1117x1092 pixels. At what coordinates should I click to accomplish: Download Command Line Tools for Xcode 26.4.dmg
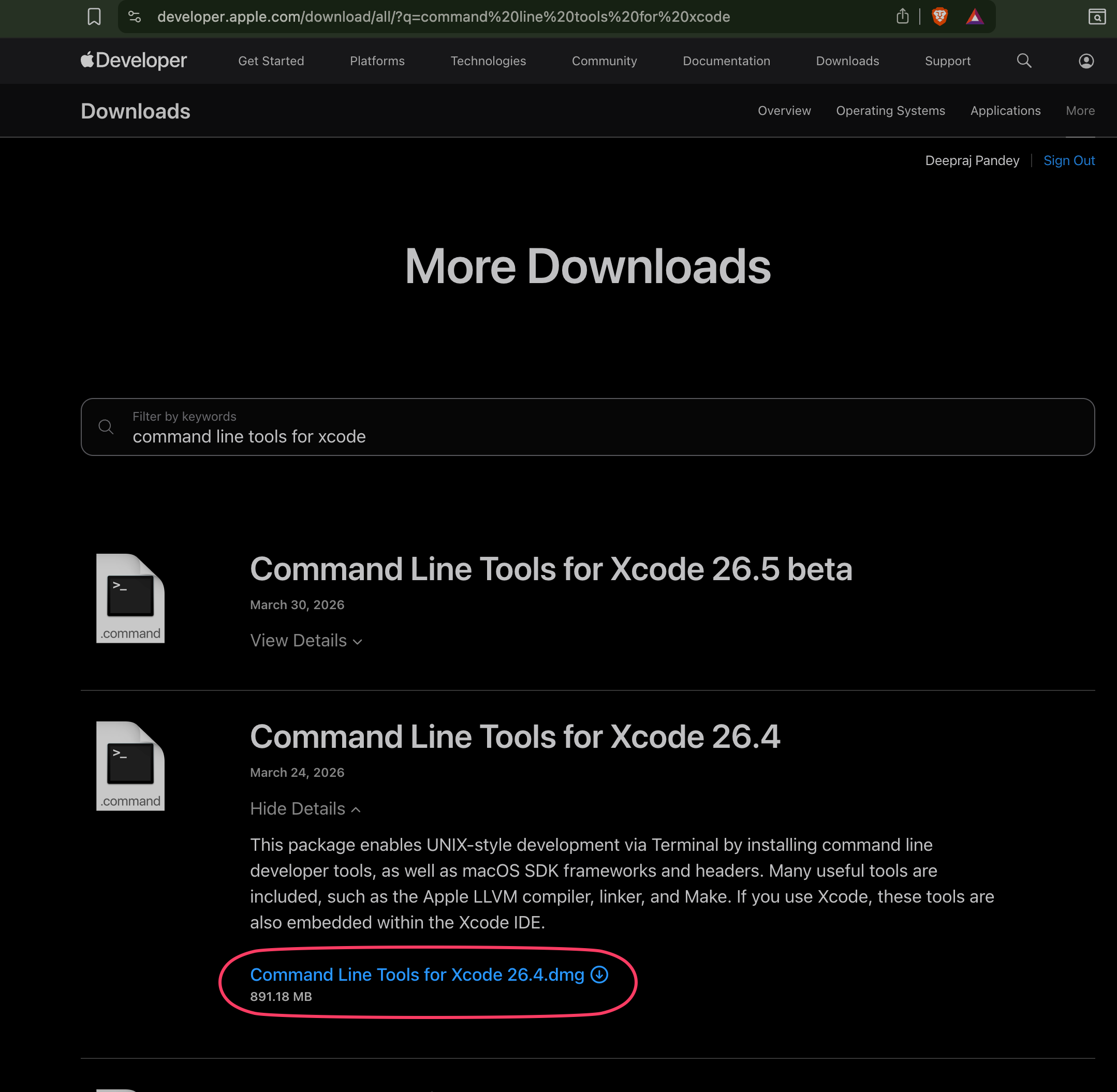(417, 975)
